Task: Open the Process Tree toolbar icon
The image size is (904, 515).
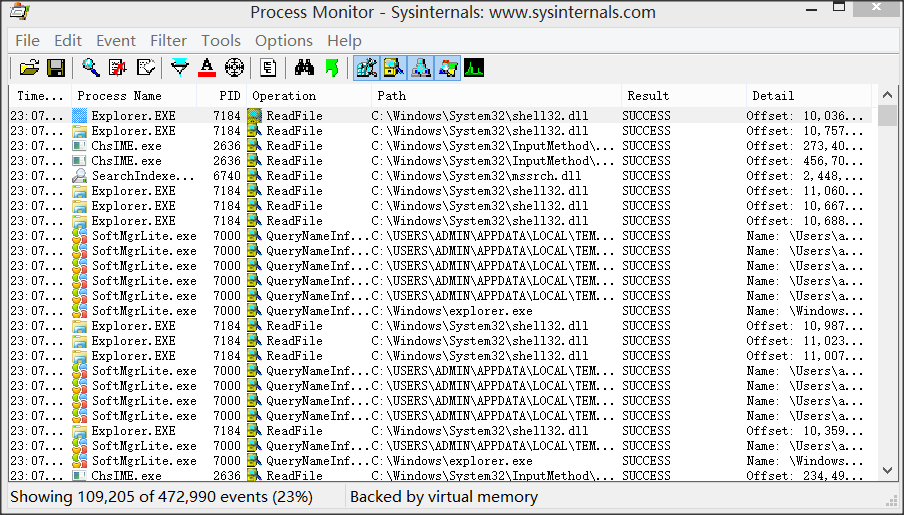Action: point(268,68)
